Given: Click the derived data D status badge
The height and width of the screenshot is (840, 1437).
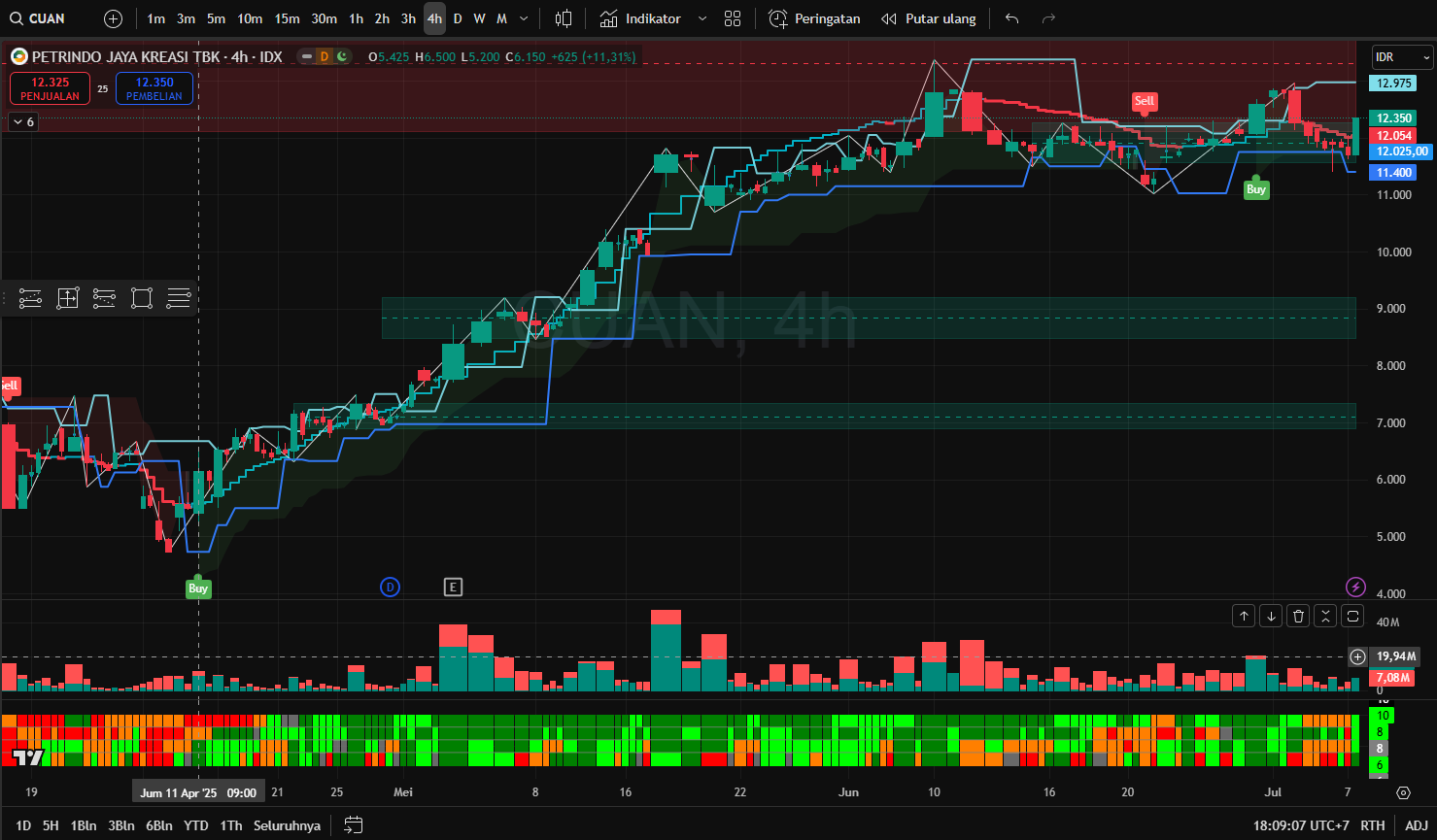Looking at the screenshot, I should tap(325, 56).
